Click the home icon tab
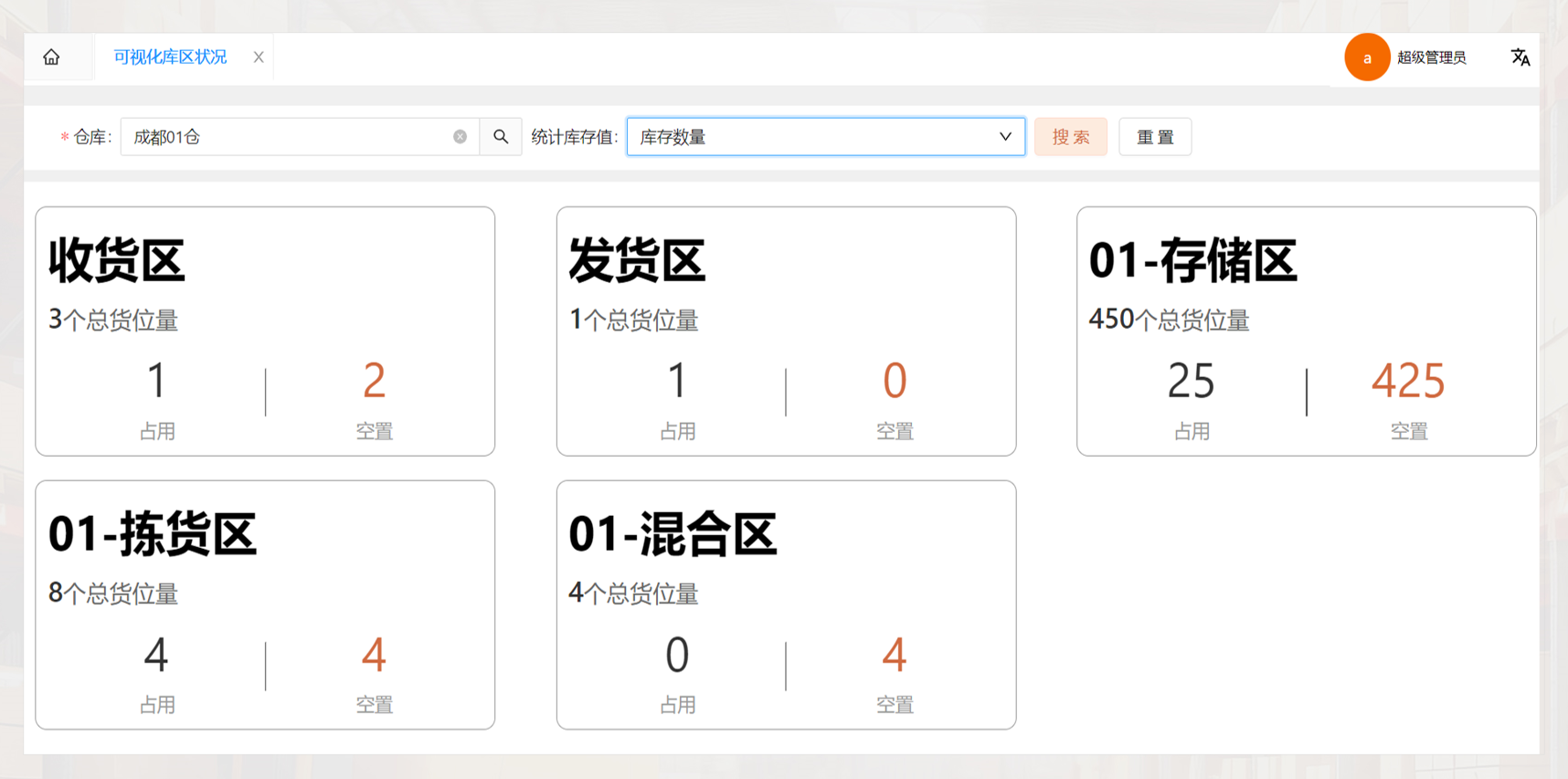The image size is (1568, 779). [51, 58]
